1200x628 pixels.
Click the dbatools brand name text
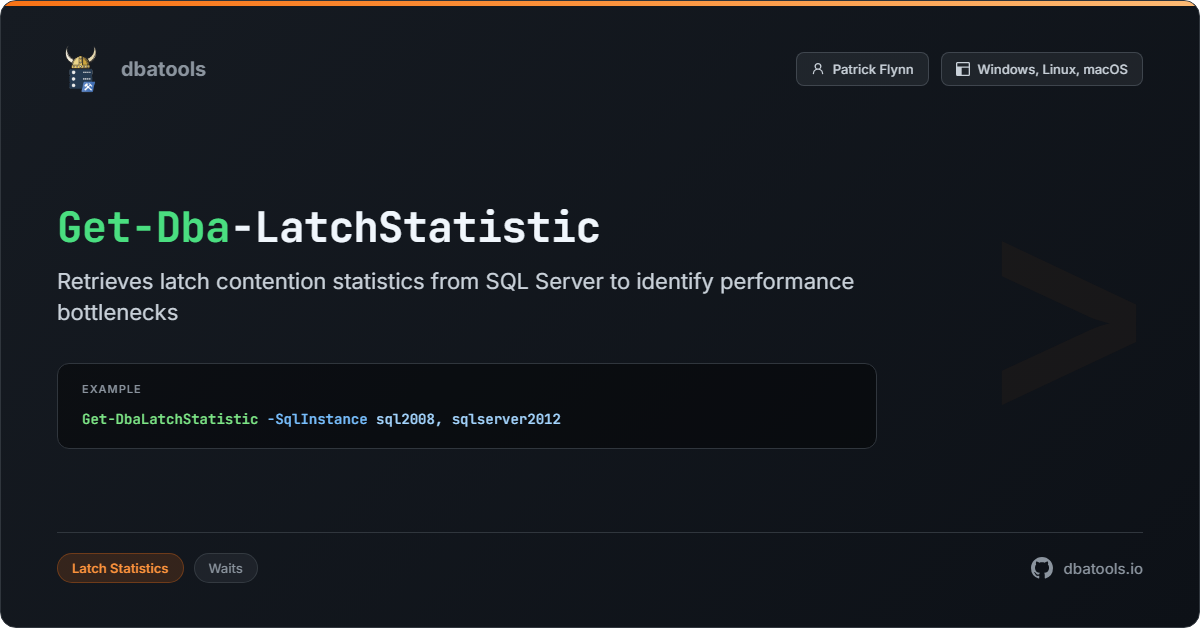point(163,69)
